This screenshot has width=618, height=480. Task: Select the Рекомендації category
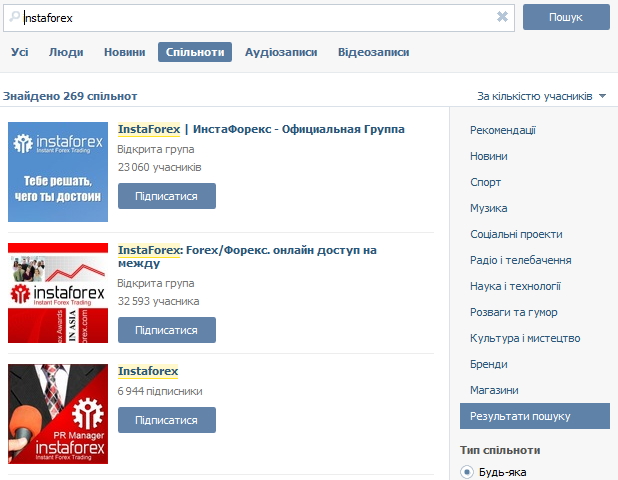click(x=503, y=130)
